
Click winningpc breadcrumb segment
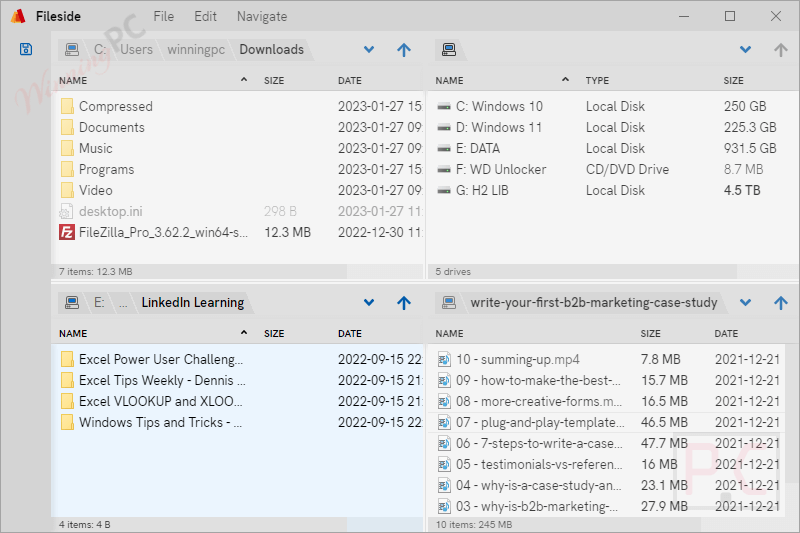click(x=196, y=49)
